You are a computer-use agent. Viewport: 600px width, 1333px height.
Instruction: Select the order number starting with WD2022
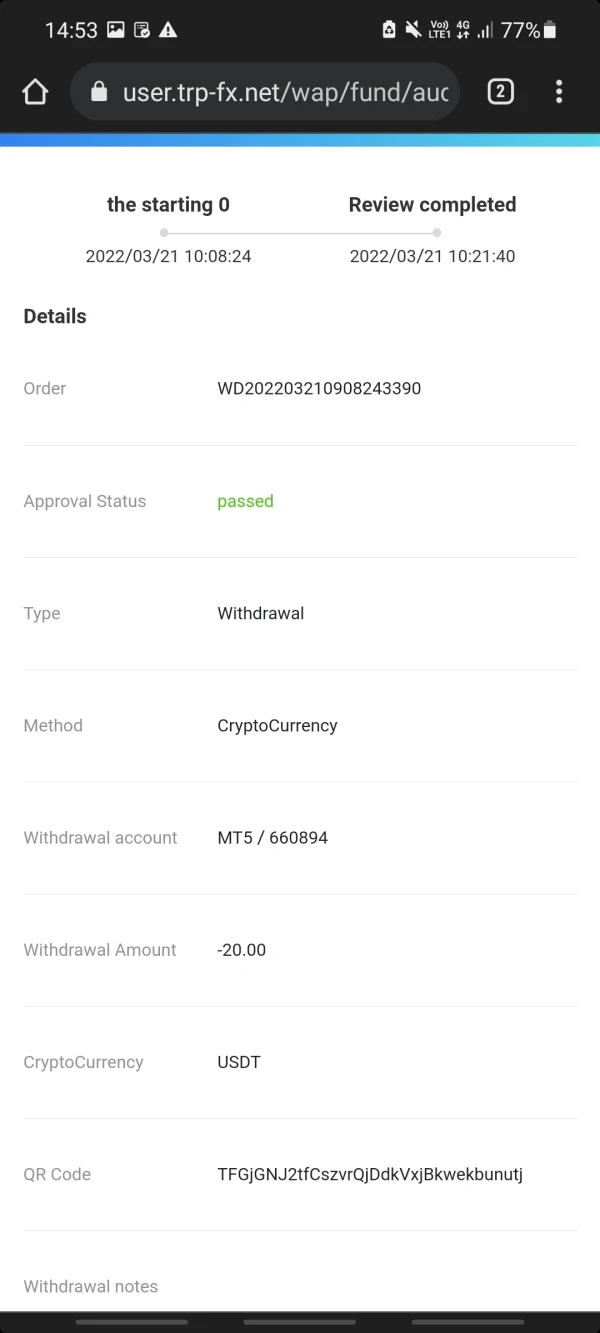(x=319, y=388)
